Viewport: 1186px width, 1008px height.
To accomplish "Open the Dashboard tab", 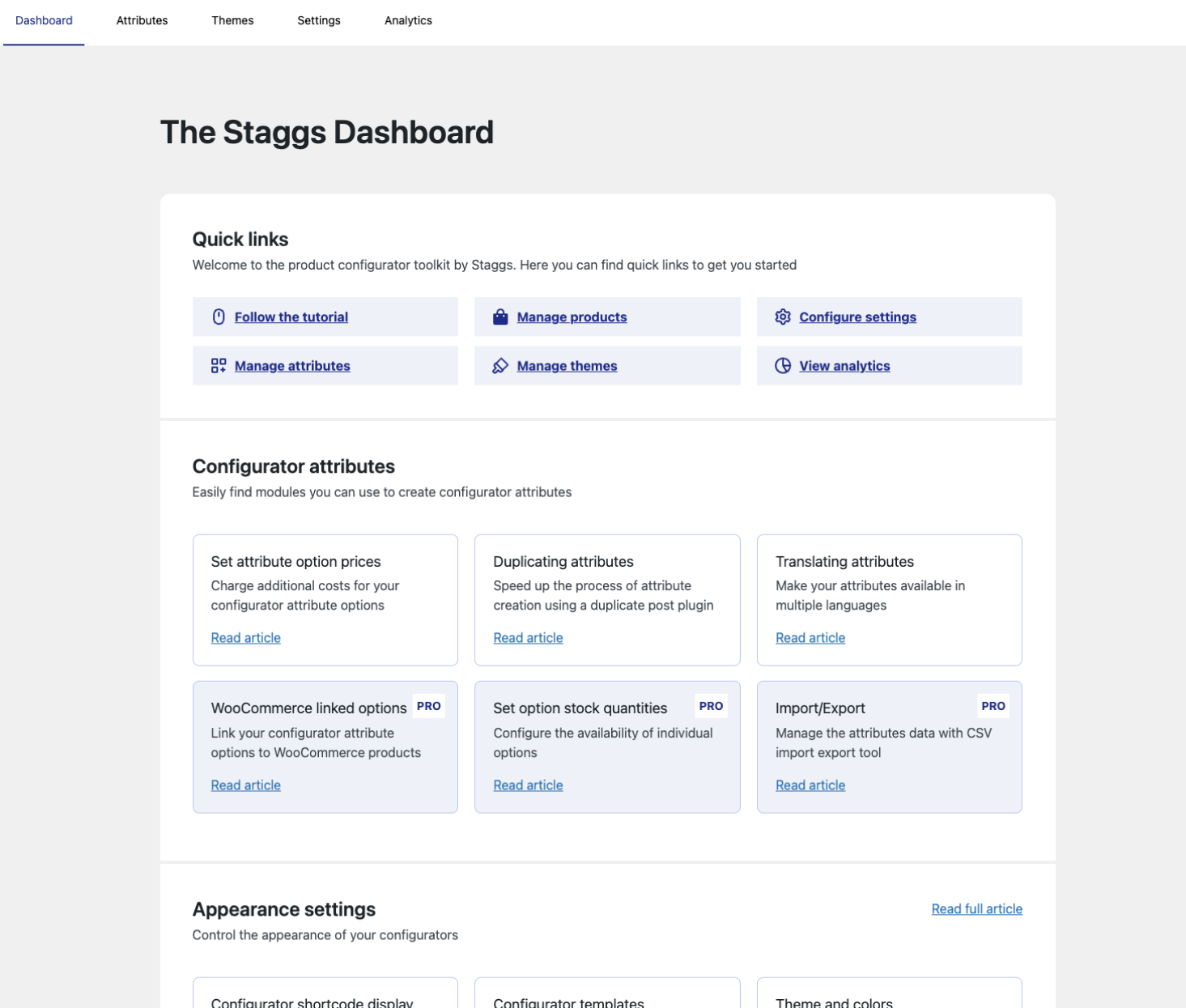I will pyautogui.click(x=44, y=20).
